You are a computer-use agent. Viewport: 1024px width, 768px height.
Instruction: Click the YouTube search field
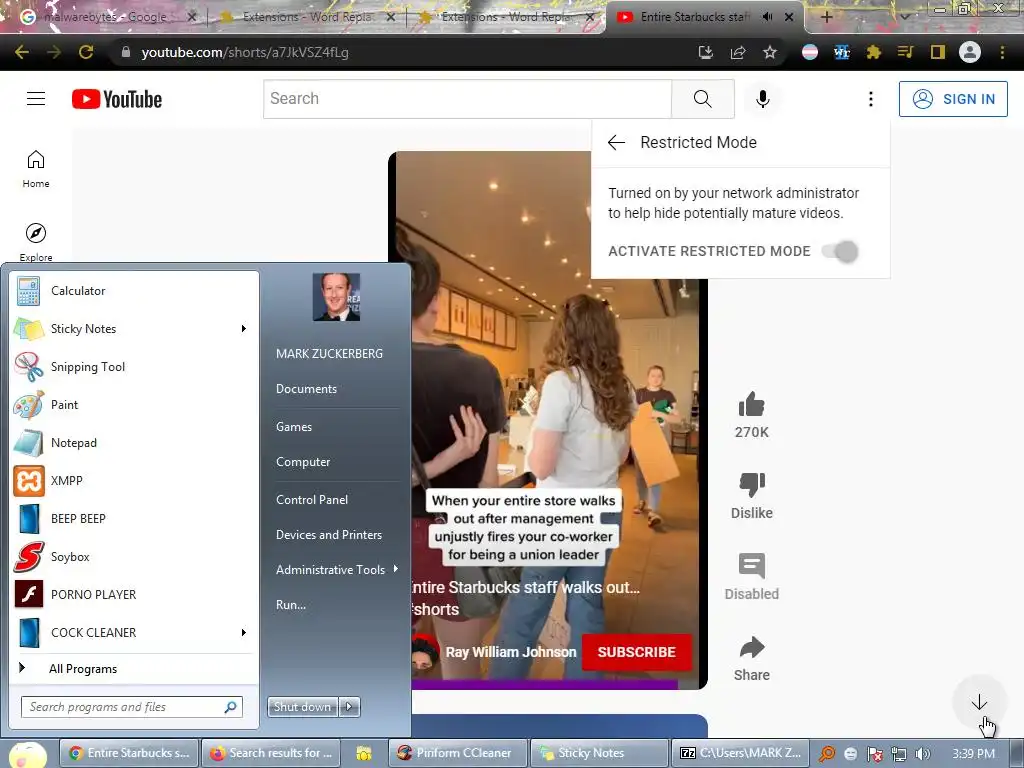[x=468, y=99]
